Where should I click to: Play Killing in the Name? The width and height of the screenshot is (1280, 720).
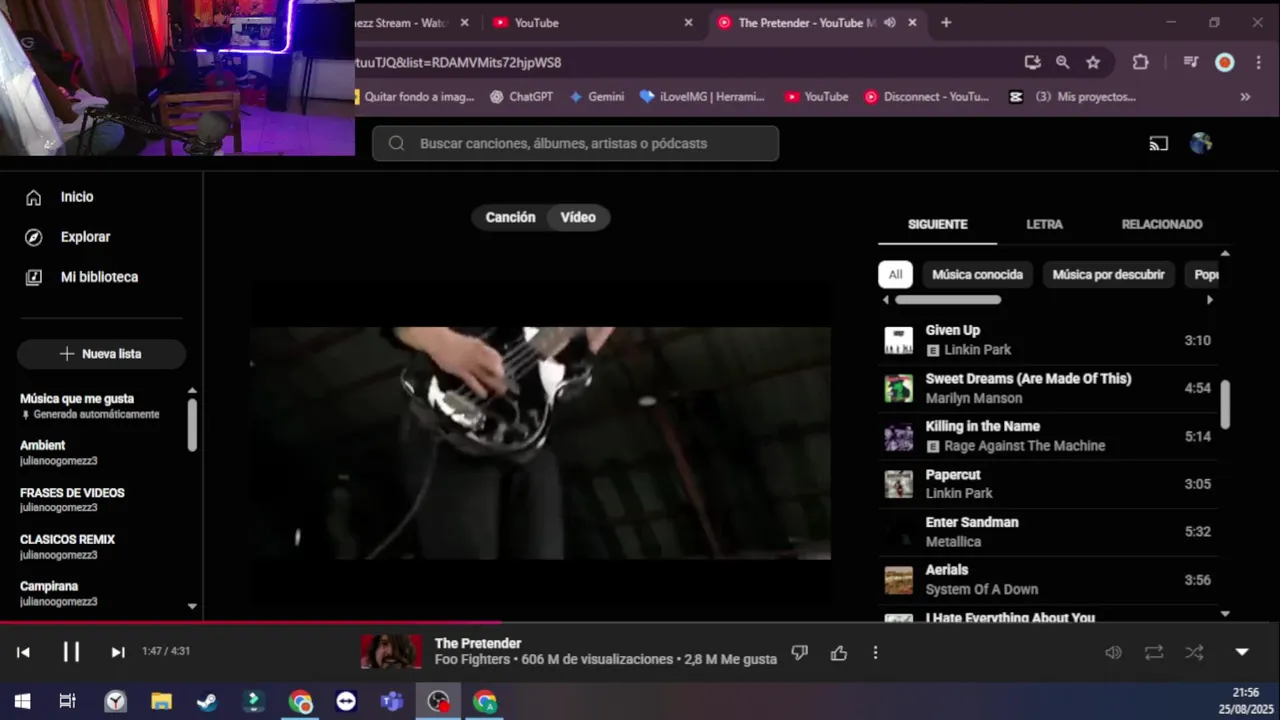point(1048,436)
